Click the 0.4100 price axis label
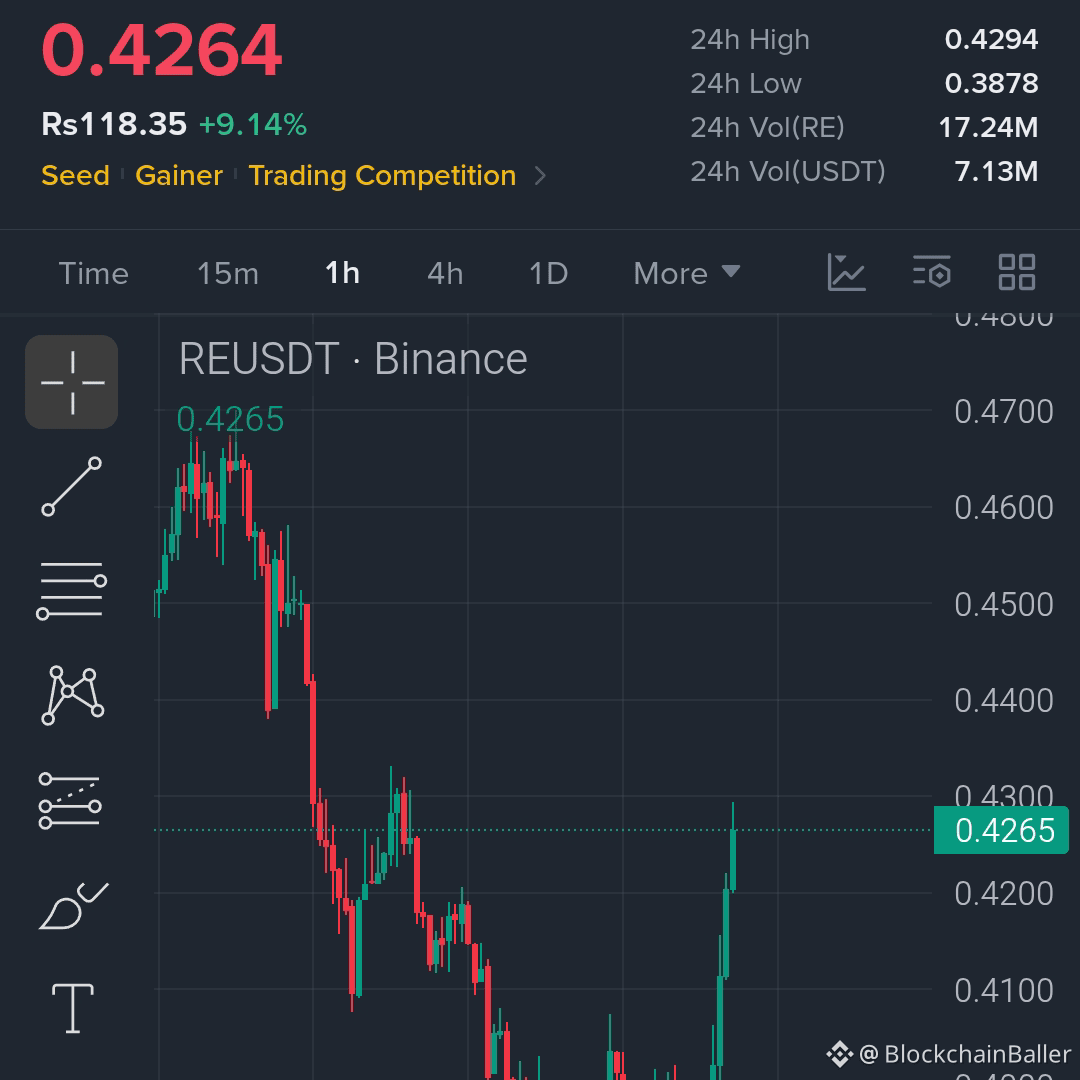This screenshot has height=1080, width=1080. pos(1004,990)
